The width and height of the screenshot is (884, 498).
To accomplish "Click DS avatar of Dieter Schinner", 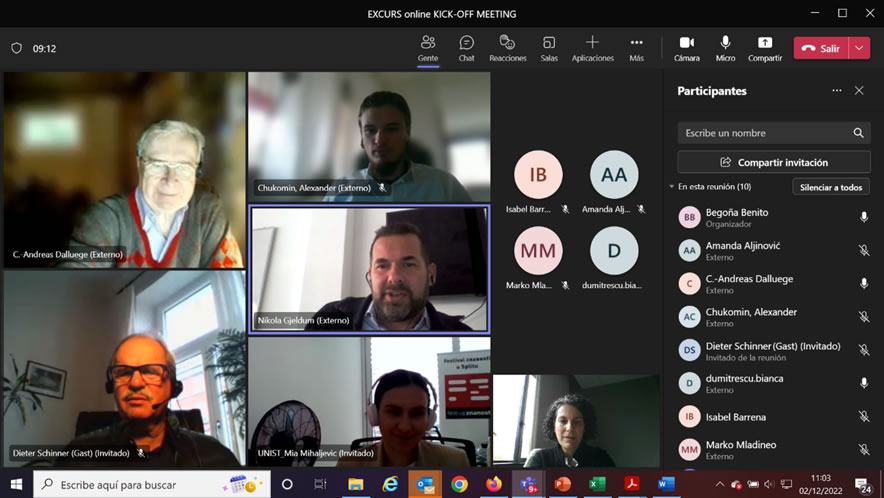I will coord(689,350).
